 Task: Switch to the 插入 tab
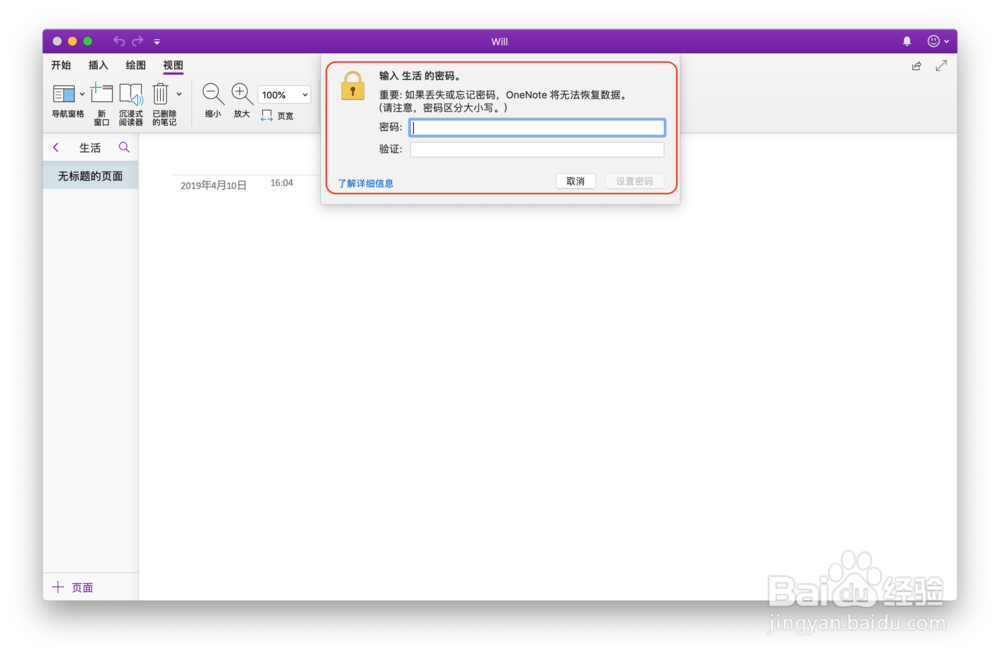click(98, 65)
